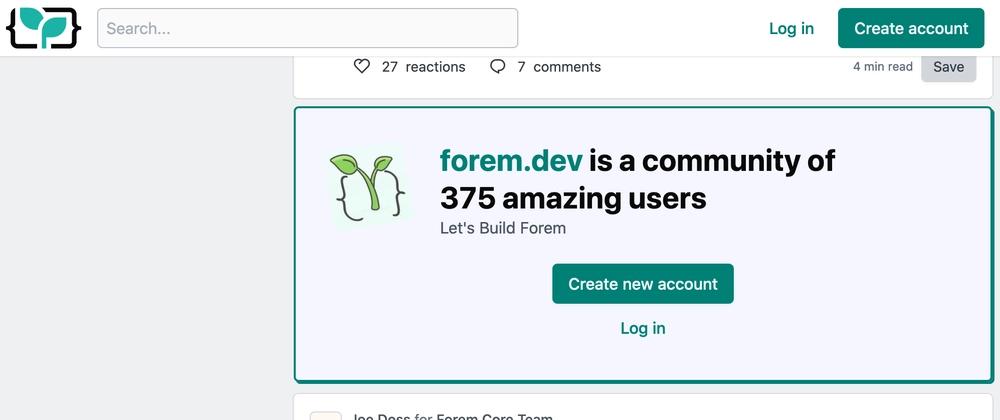Open the Log in link in the header

(x=791, y=28)
